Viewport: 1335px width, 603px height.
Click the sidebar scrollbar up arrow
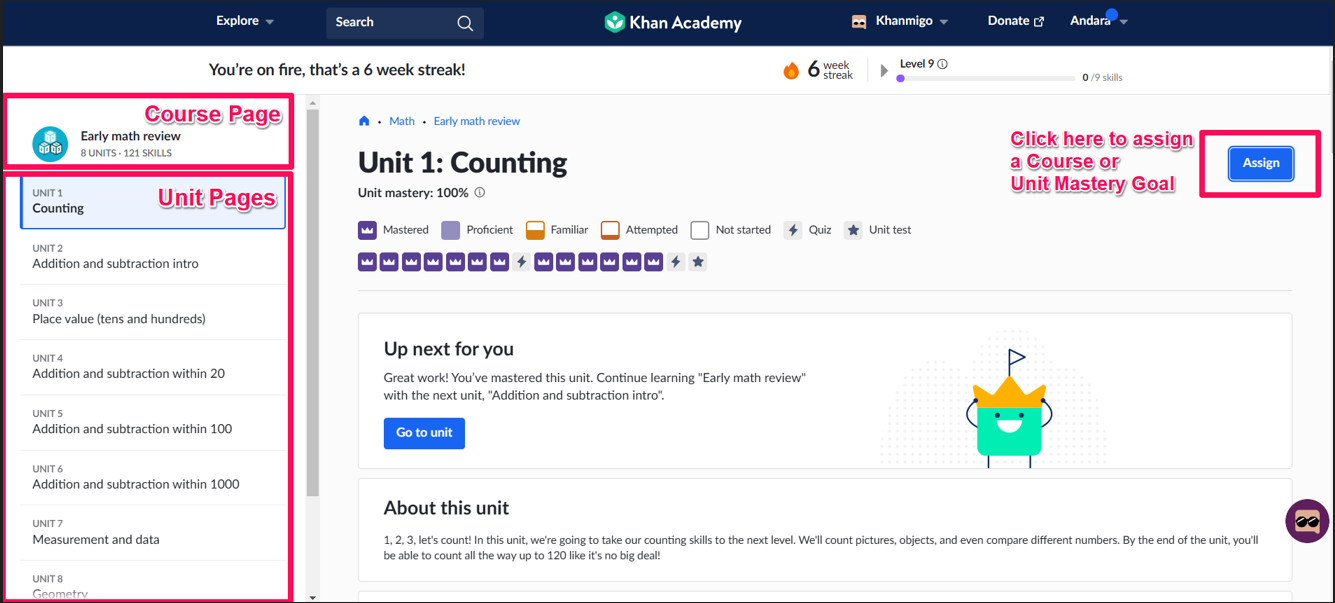pos(313,103)
